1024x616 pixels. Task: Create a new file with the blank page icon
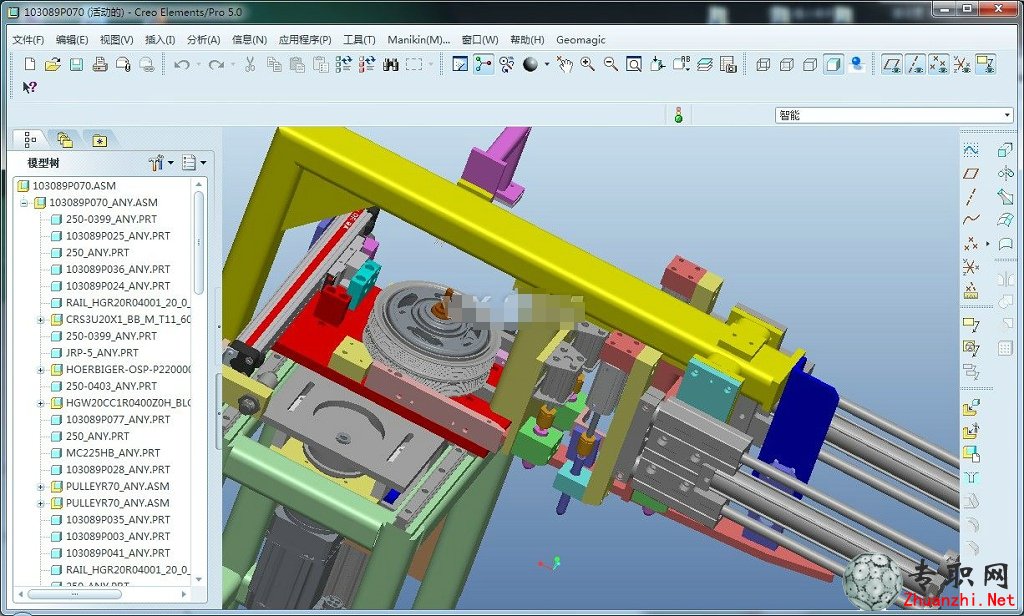pyautogui.click(x=29, y=64)
